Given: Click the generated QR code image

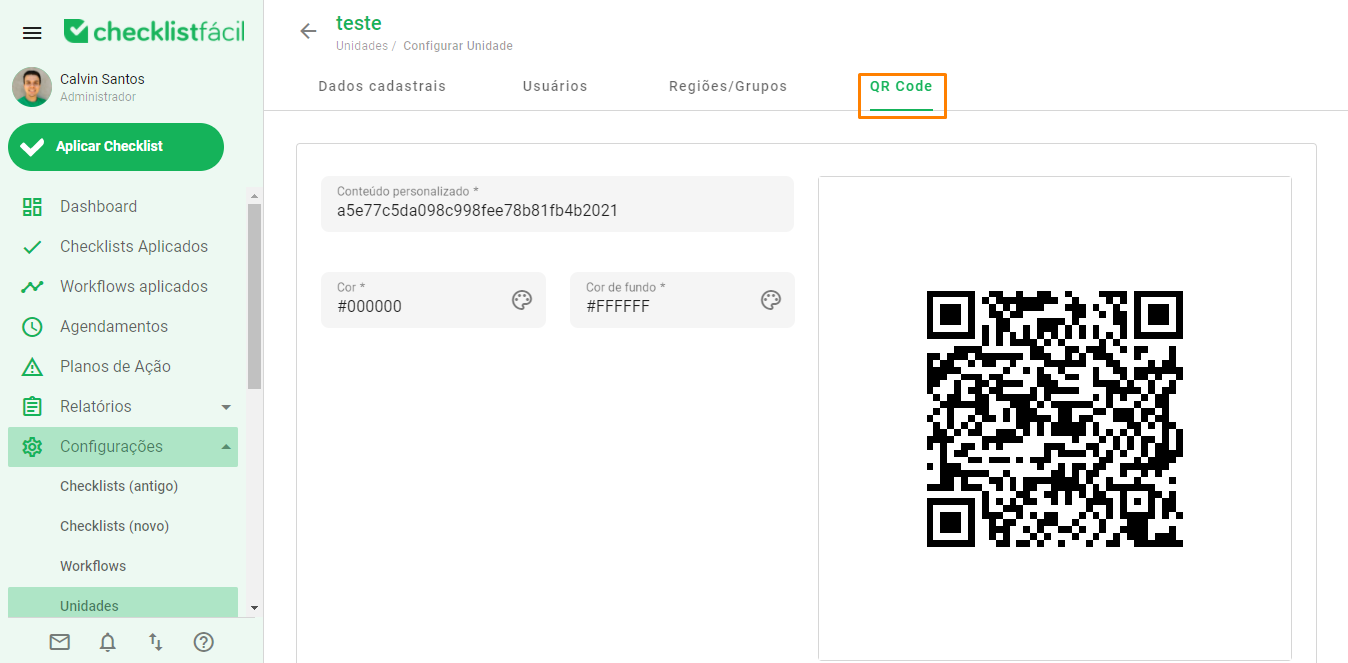Looking at the screenshot, I should pos(1055,419).
